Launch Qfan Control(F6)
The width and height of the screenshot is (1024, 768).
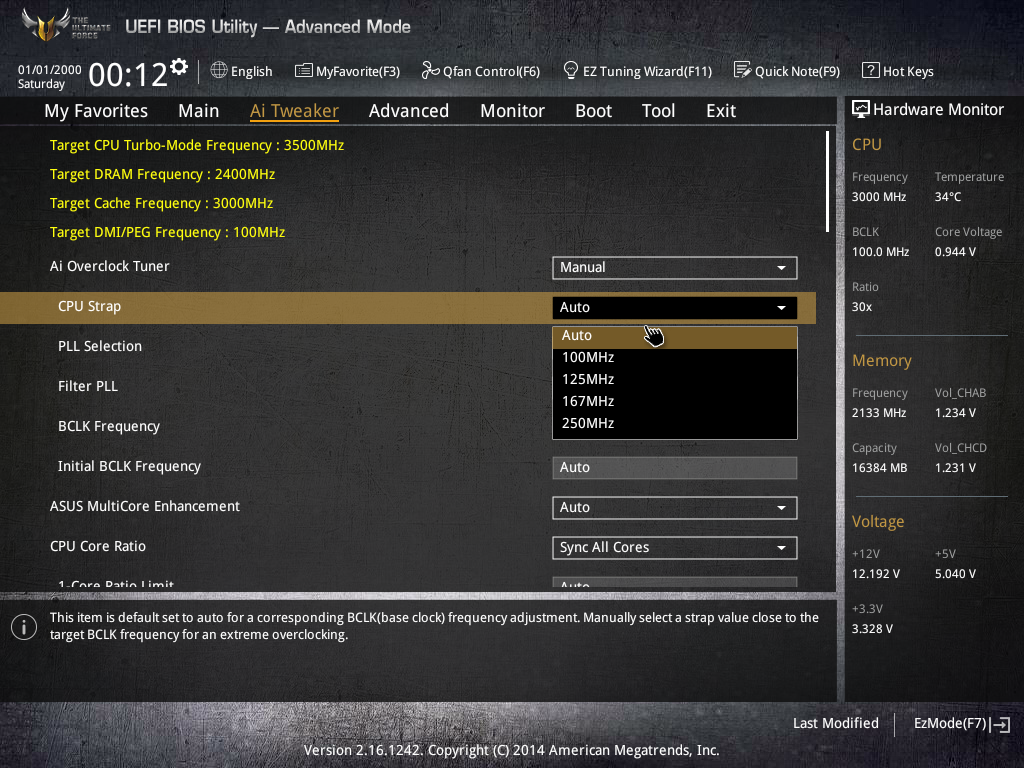coord(481,71)
